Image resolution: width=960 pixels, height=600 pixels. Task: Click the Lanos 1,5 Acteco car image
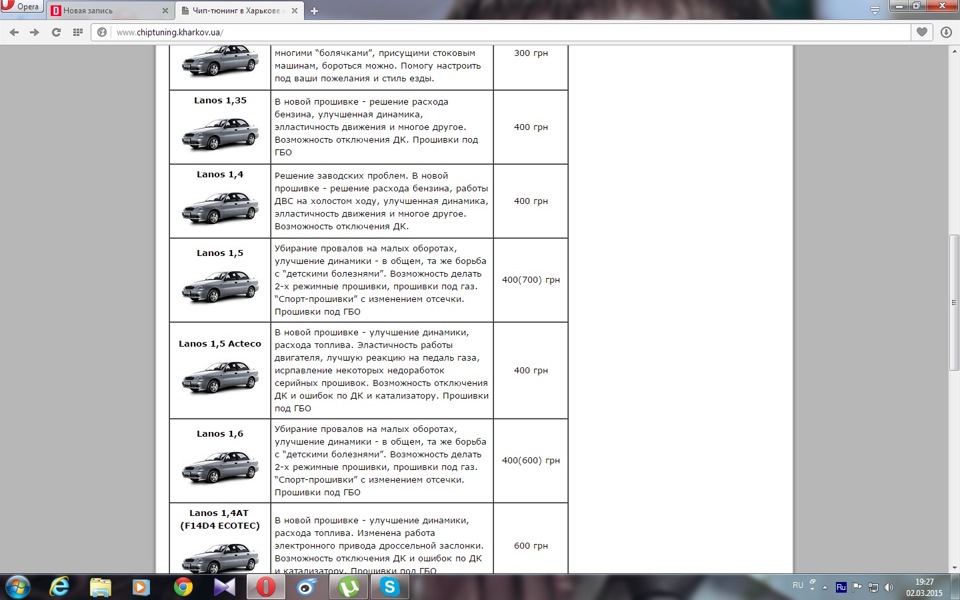[220, 376]
